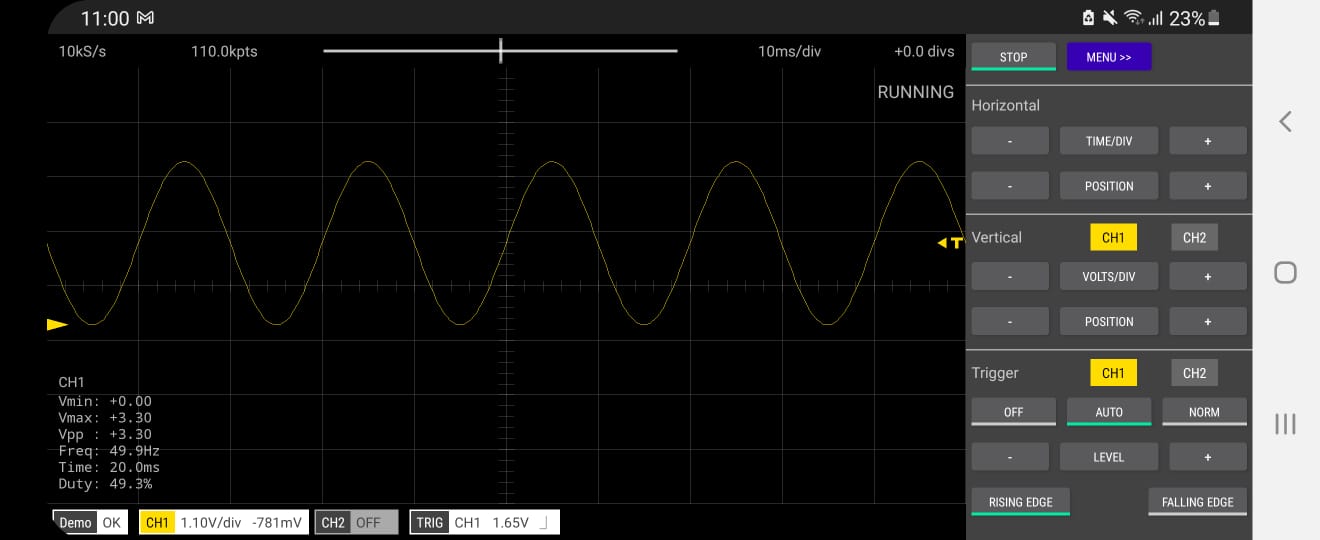Increase horizontal TIME/DIV with plus
The width and height of the screenshot is (1320, 540).
pos(1207,141)
